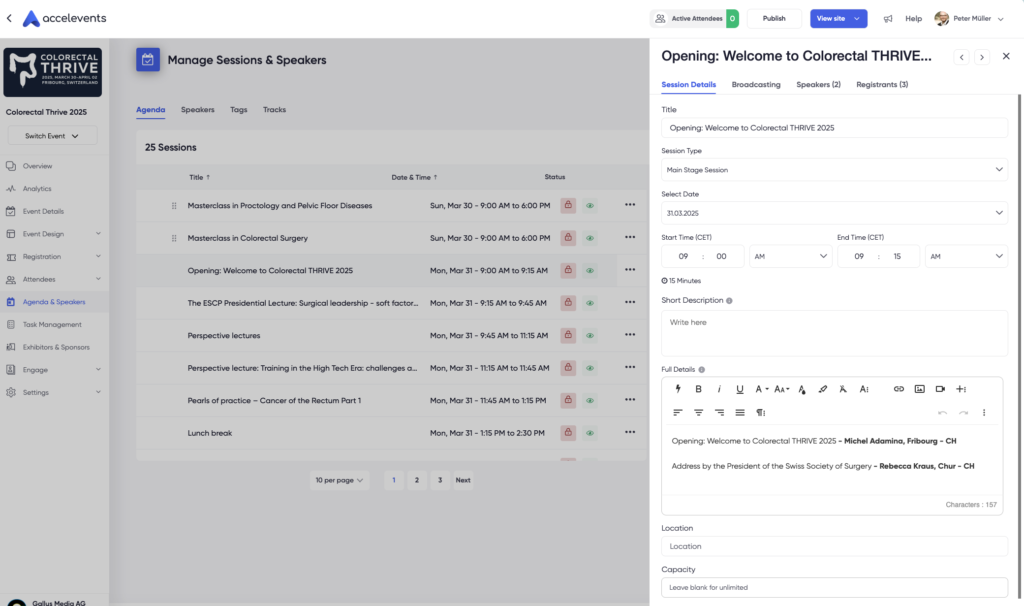Toggle bold formatting in Full Details editor
This screenshot has height=606, width=1024.
coord(698,389)
